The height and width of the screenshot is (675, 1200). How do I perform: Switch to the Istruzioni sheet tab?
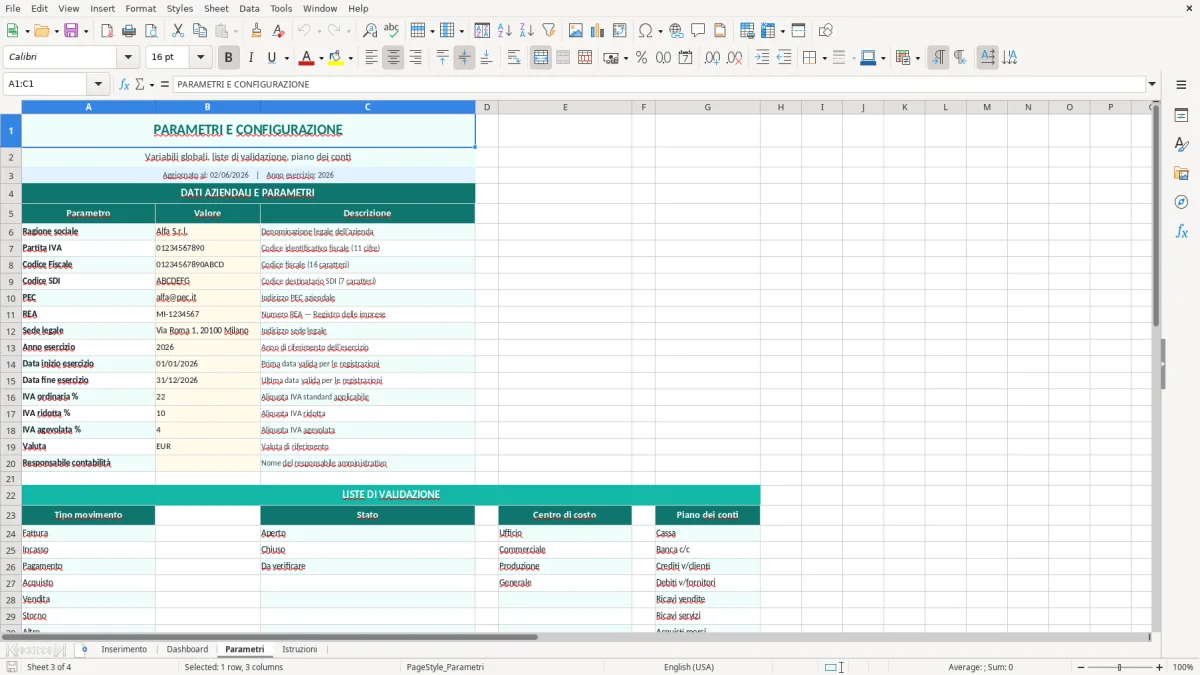coord(300,650)
